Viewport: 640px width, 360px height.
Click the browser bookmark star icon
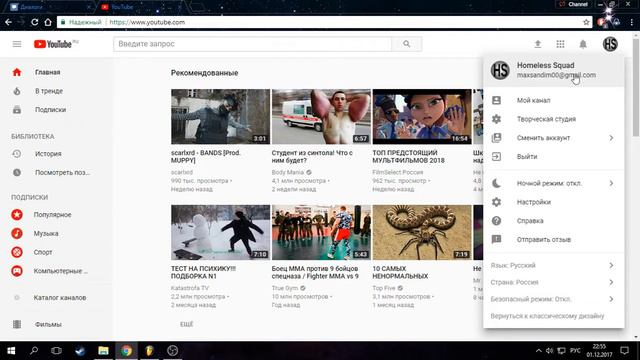[x=586, y=22]
